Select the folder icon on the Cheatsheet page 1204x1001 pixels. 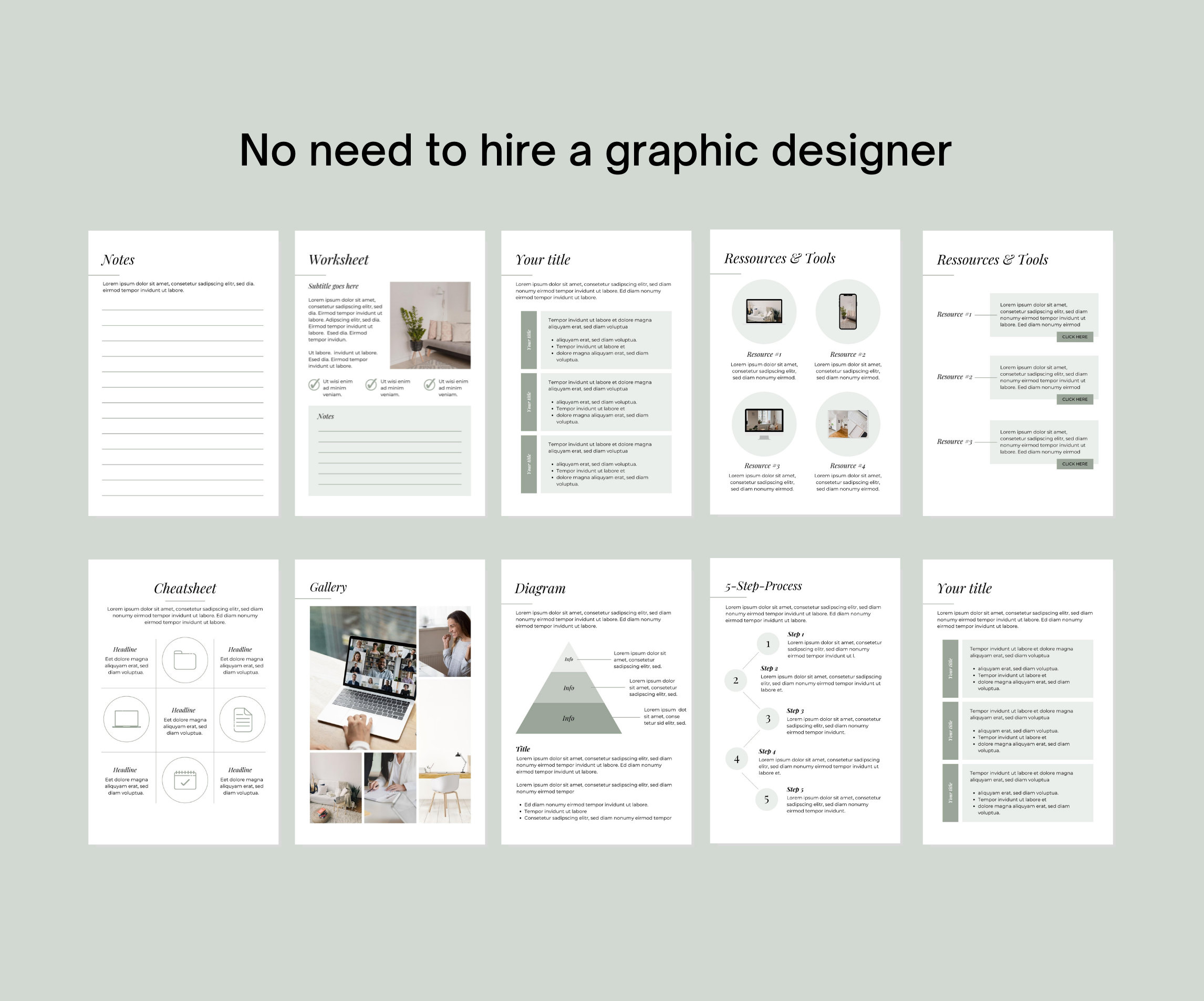tap(184, 661)
